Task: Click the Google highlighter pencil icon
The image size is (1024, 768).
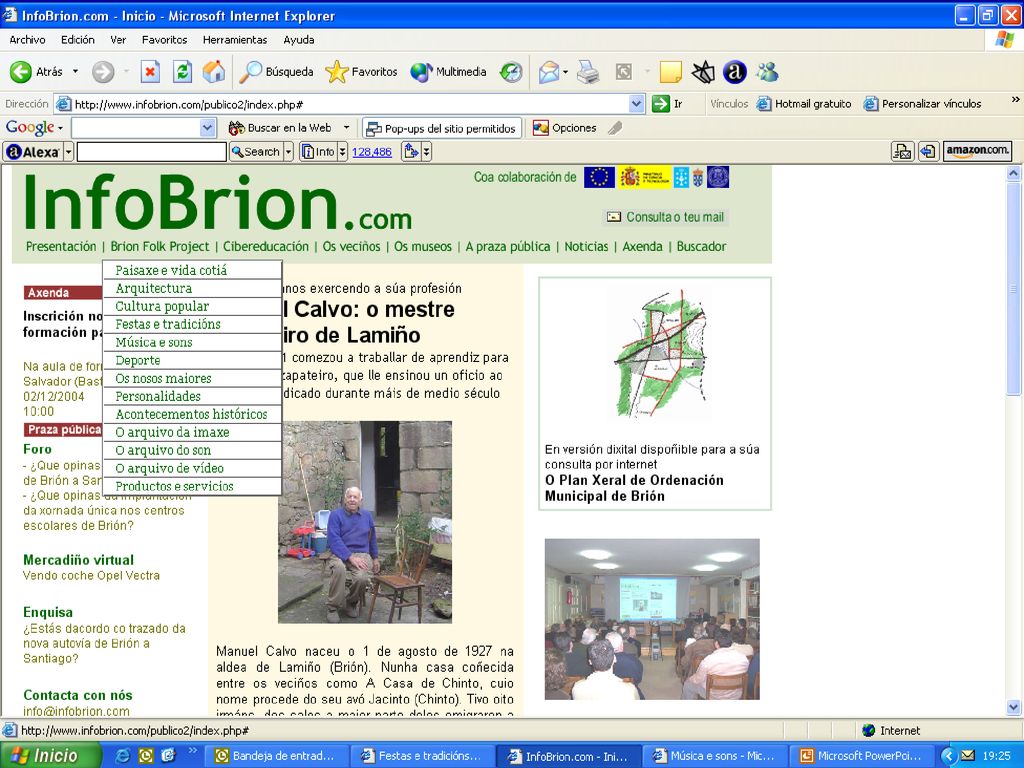Action: point(615,128)
